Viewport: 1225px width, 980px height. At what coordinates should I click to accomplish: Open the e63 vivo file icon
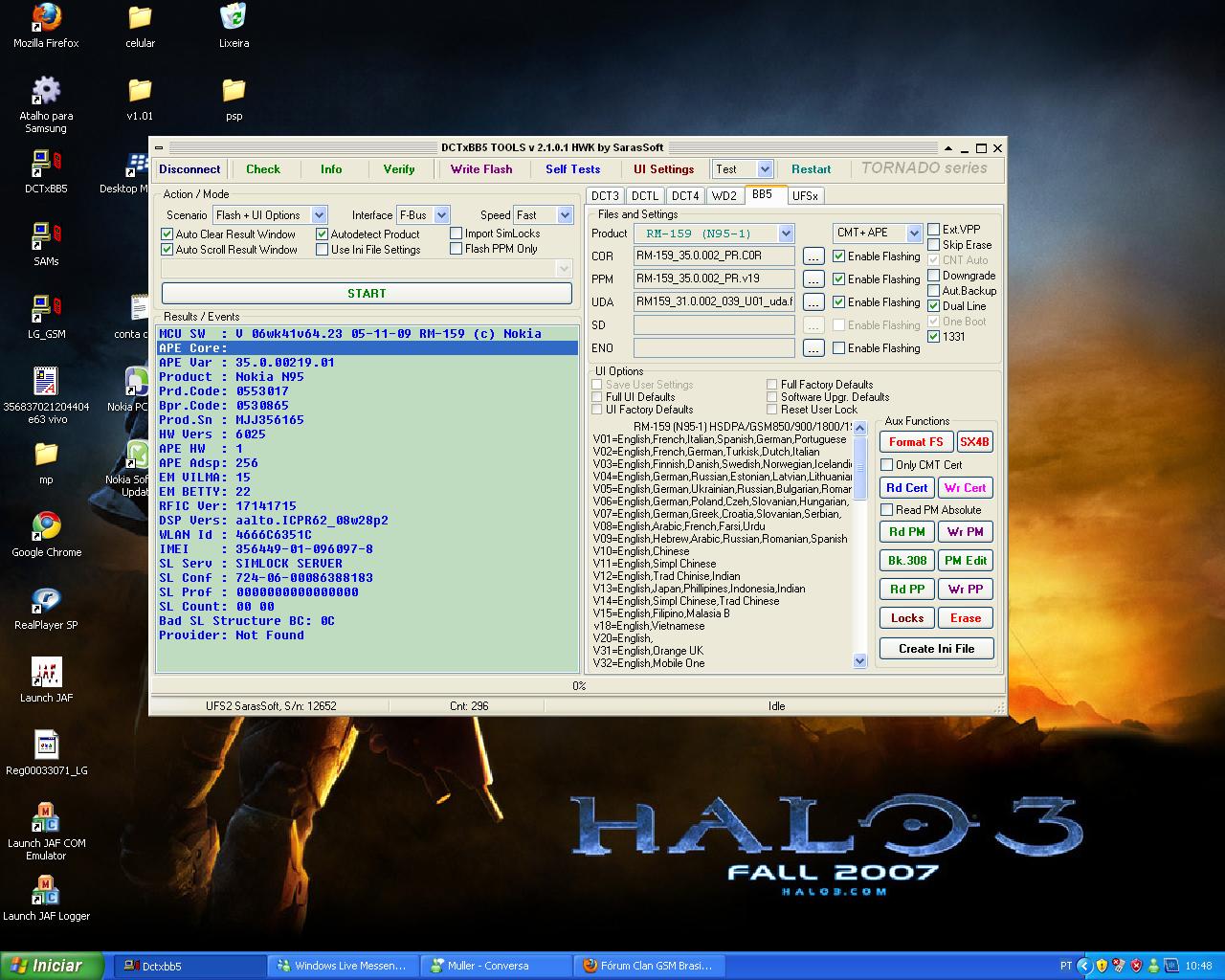pos(46,395)
